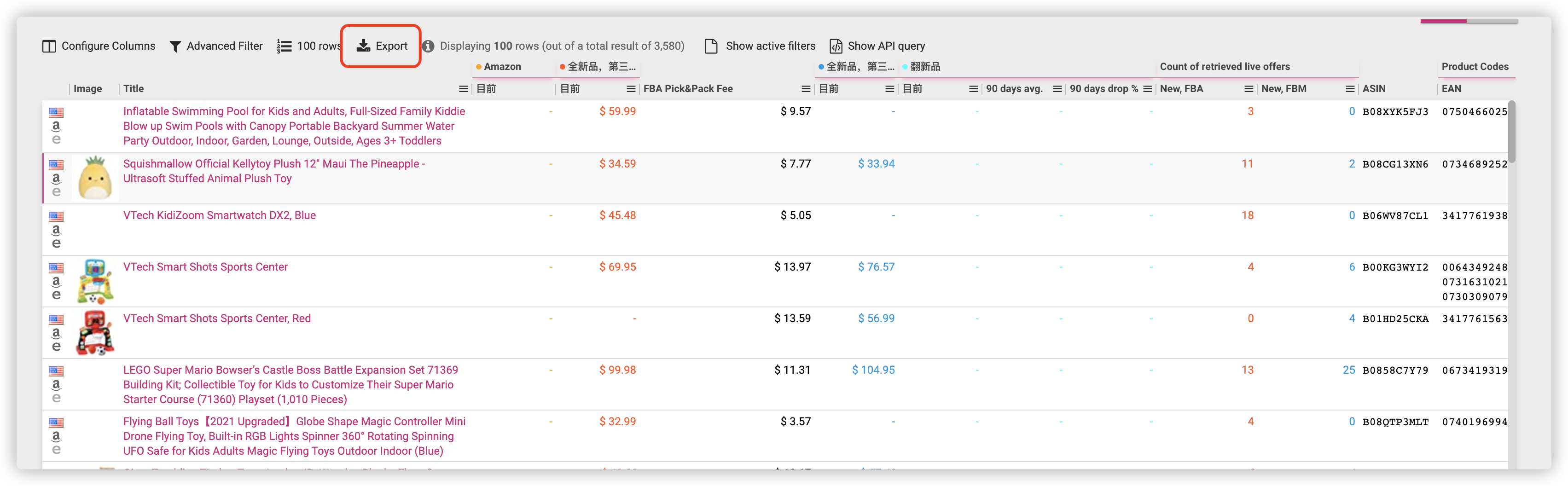Screen dimensions: 1568x486
Task: Sort by the FBA Pick&Pack Fee header
Action: coord(688,89)
